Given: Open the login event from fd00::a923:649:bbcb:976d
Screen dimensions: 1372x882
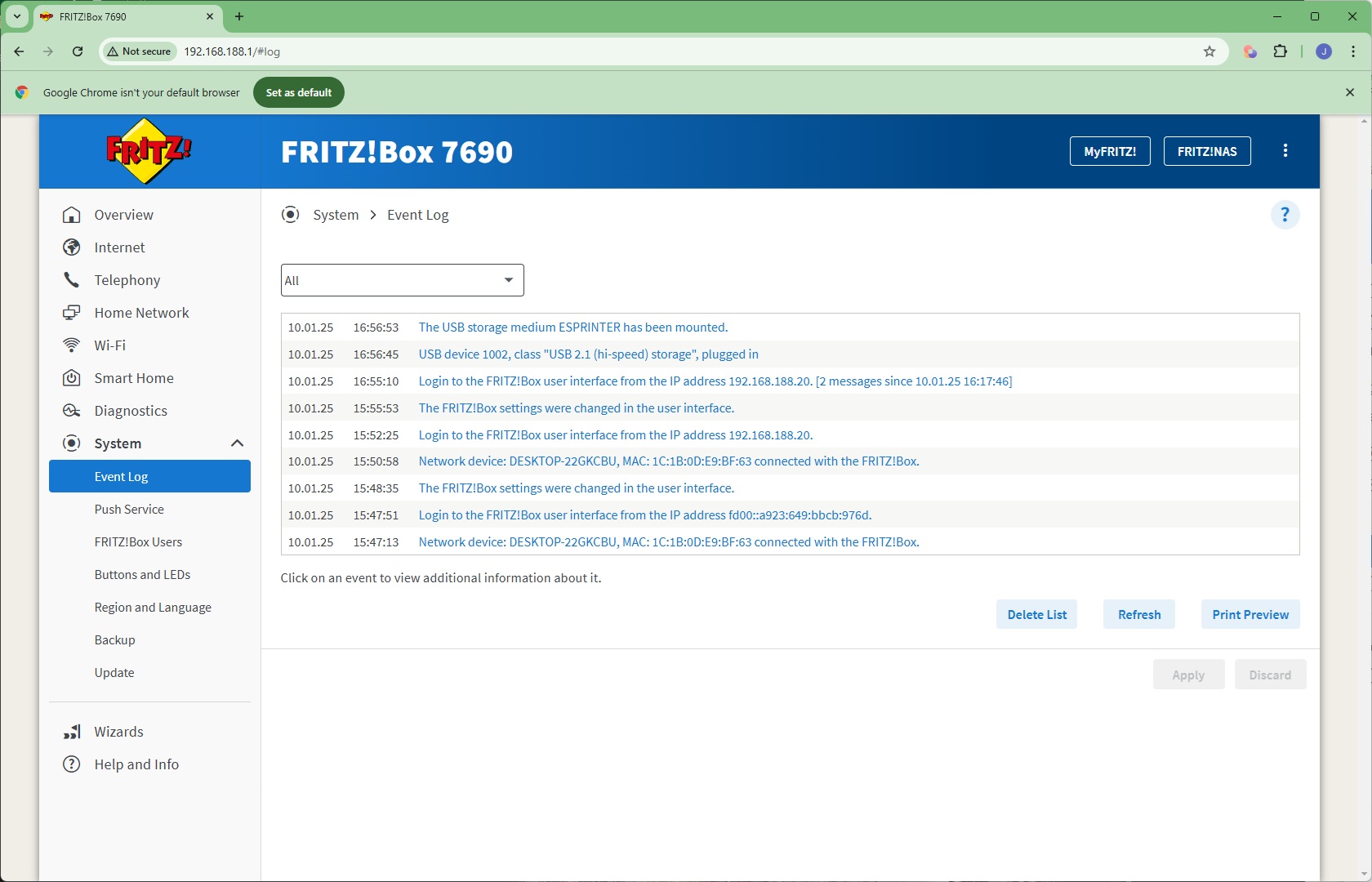Looking at the screenshot, I should pyautogui.click(x=645, y=515).
